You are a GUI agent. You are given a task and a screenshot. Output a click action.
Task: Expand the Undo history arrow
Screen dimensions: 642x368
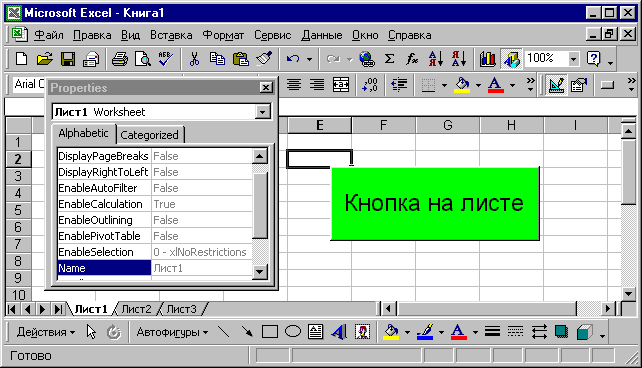point(309,59)
